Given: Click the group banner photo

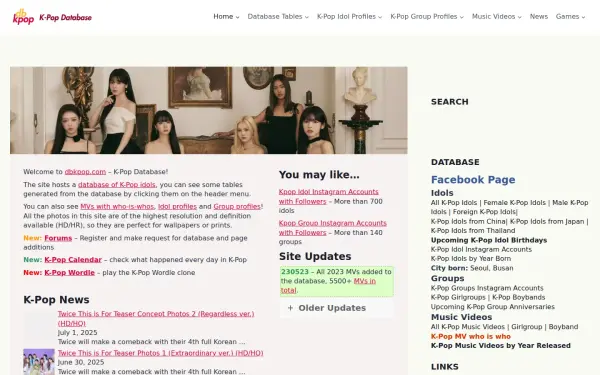Looking at the screenshot, I should click(209, 110).
